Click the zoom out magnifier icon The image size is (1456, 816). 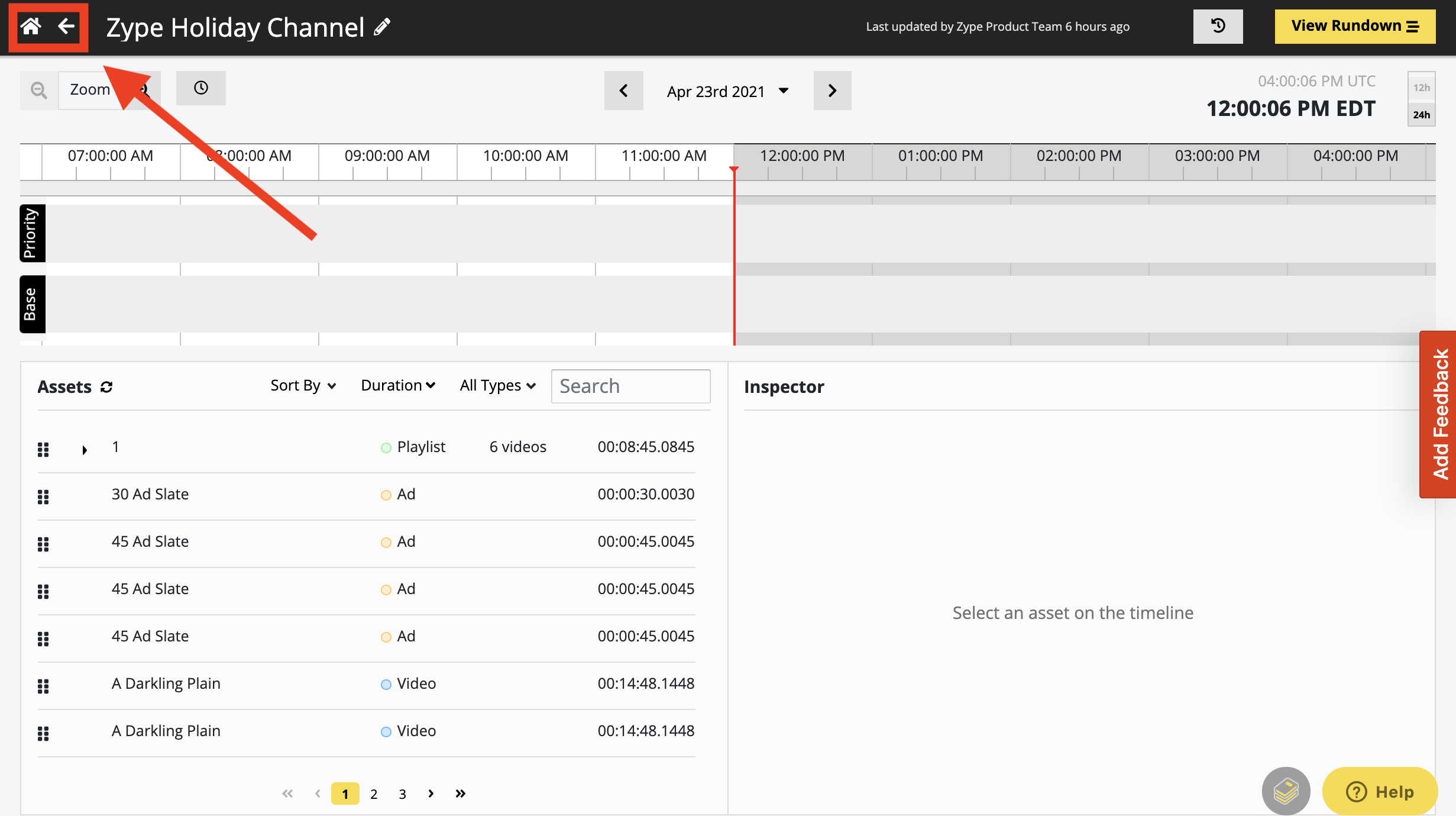tap(39, 90)
